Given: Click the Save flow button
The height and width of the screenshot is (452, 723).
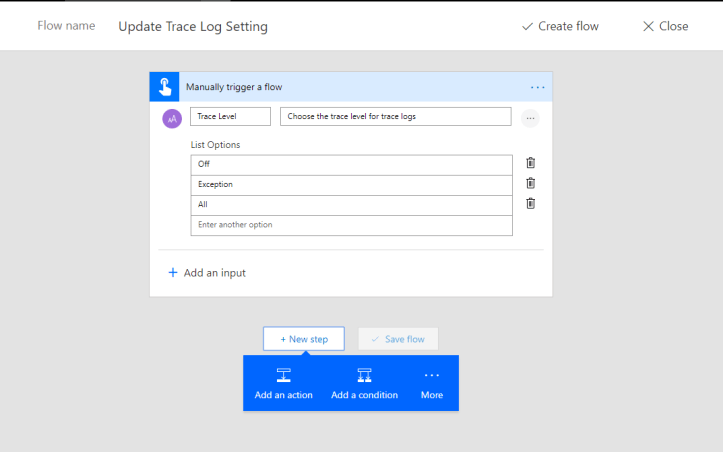Looking at the screenshot, I should (x=398, y=339).
